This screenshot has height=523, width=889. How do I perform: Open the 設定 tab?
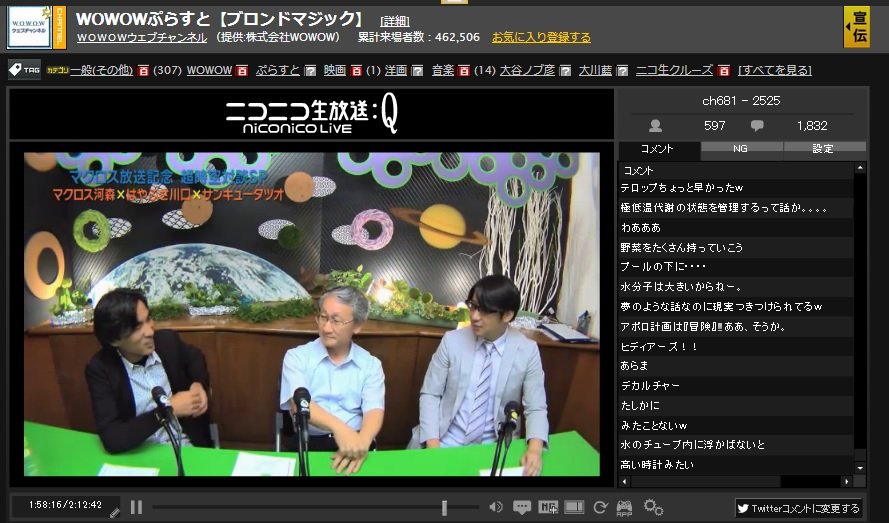click(824, 149)
